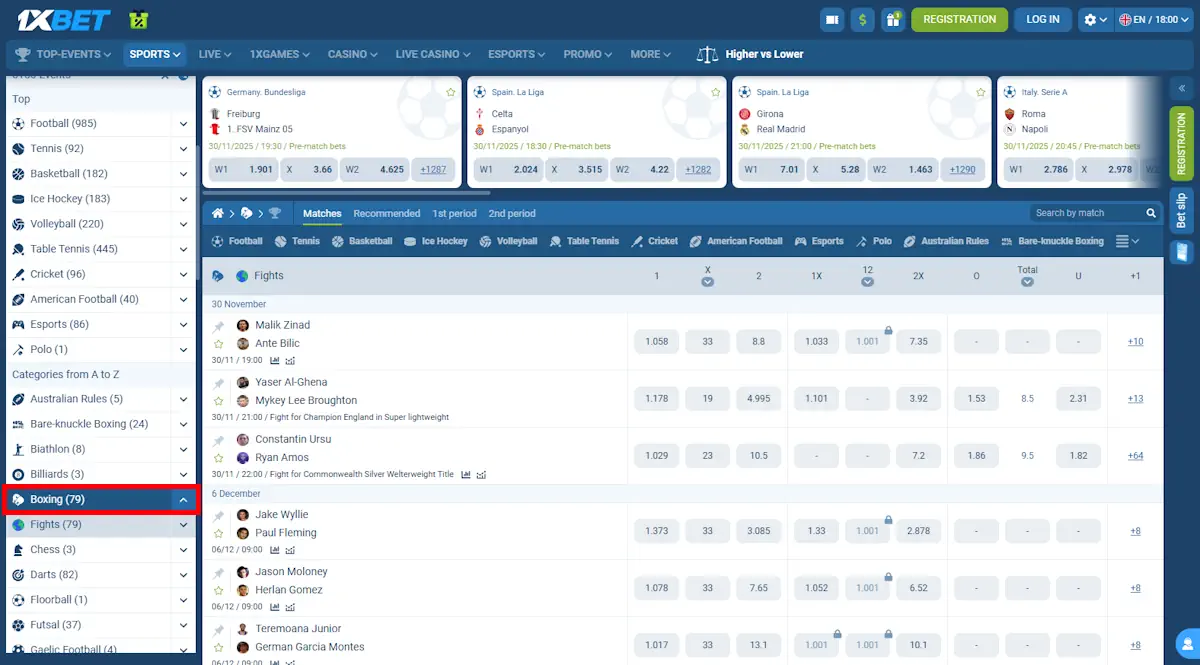Open the gift bonus icon in header
The height and width of the screenshot is (665, 1200).
click(x=892, y=19)
